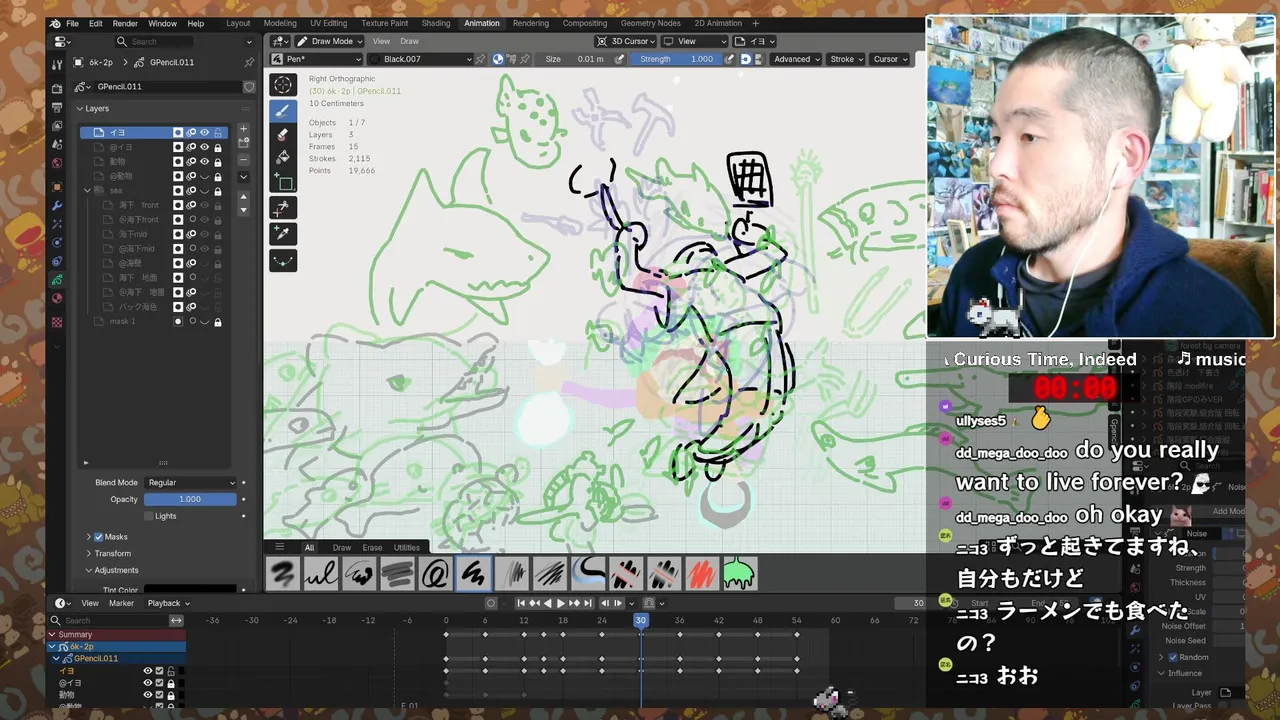
Task: Open the Material properties tab
Action: pos(57,298)
